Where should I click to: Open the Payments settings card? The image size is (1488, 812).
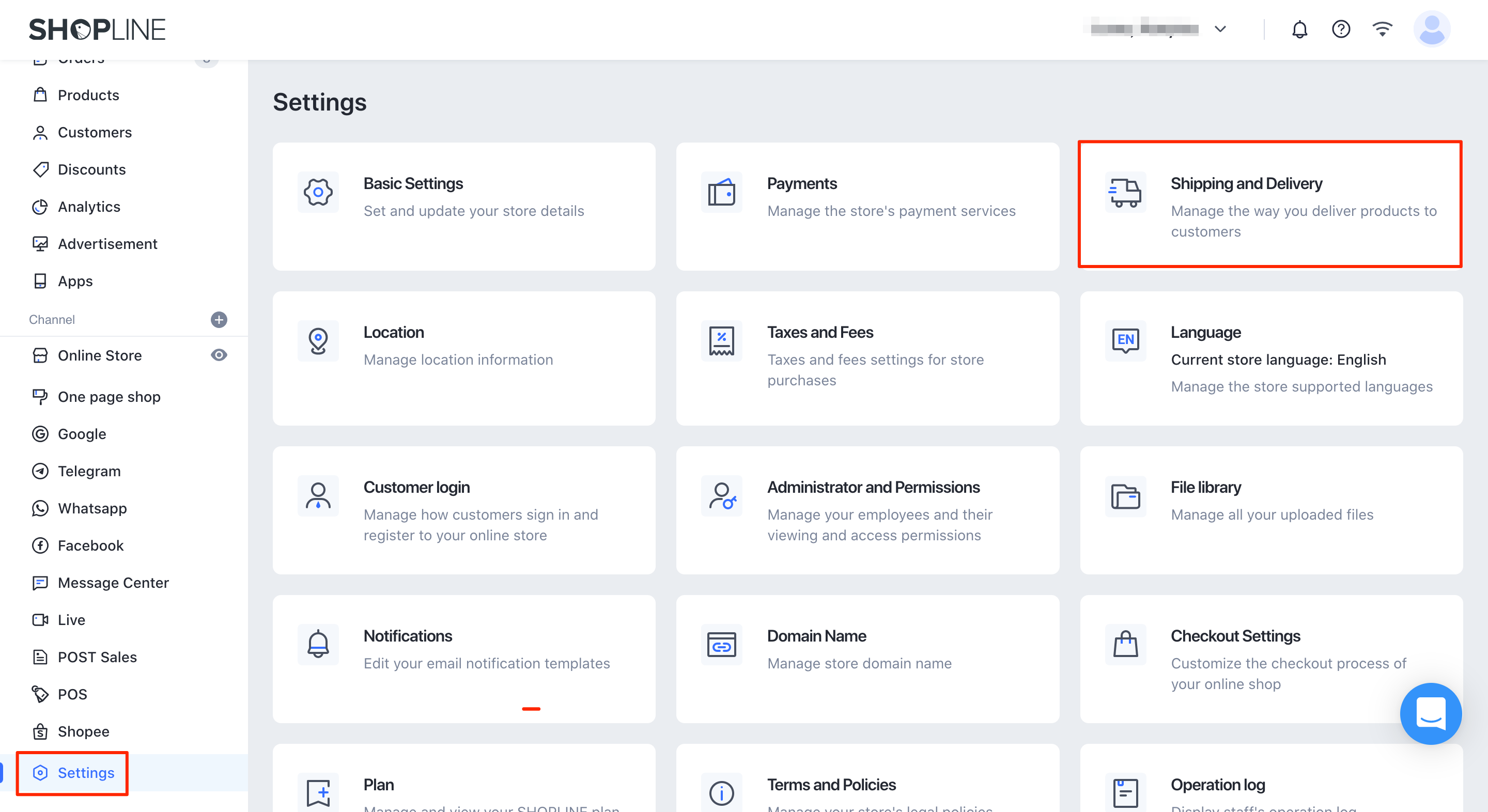867,206
